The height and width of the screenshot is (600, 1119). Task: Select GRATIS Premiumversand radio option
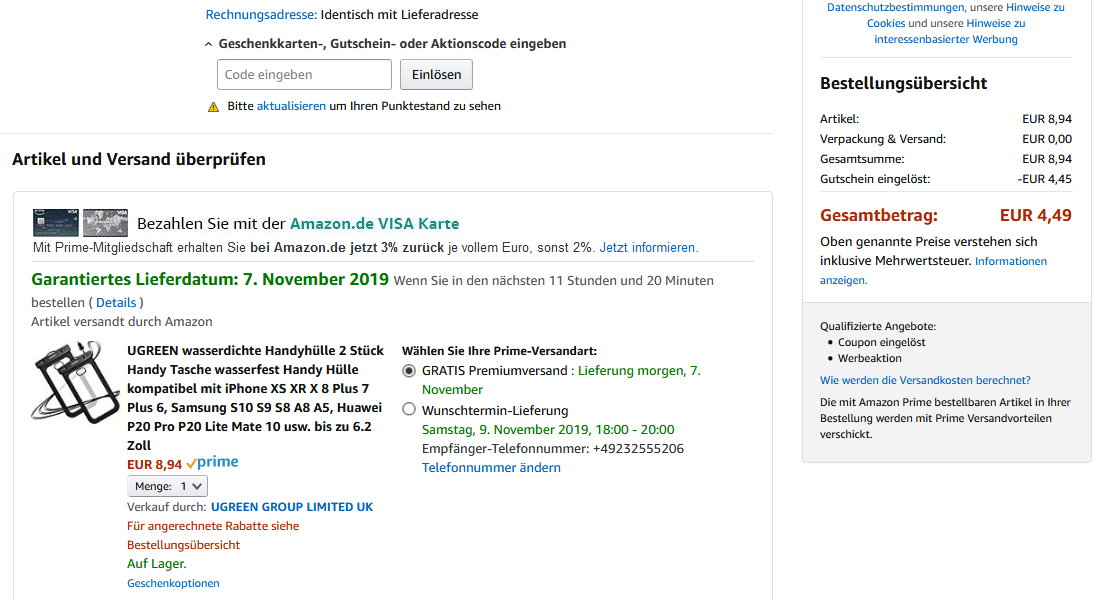point(408,371)
